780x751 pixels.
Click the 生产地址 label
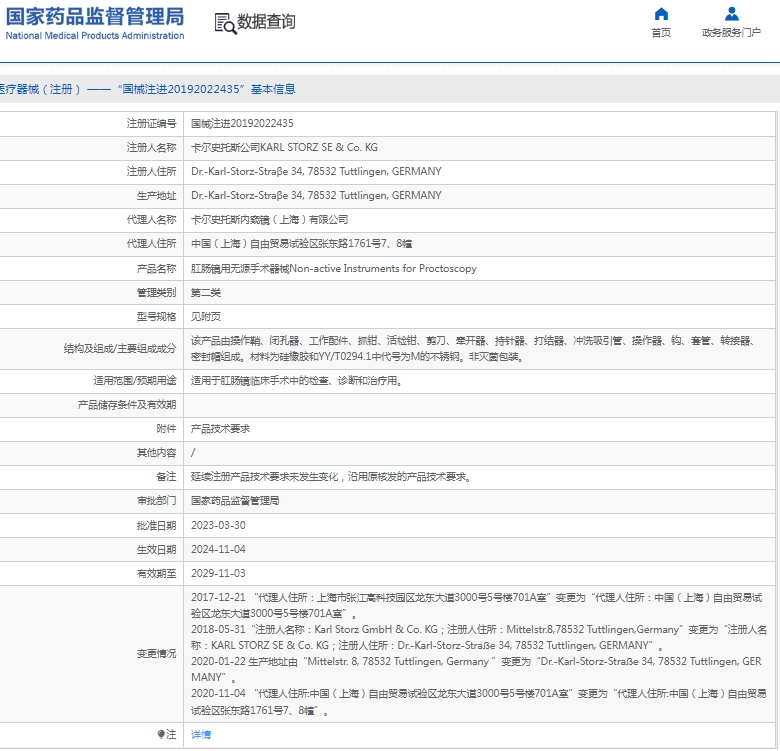click(x=156, y=195)
